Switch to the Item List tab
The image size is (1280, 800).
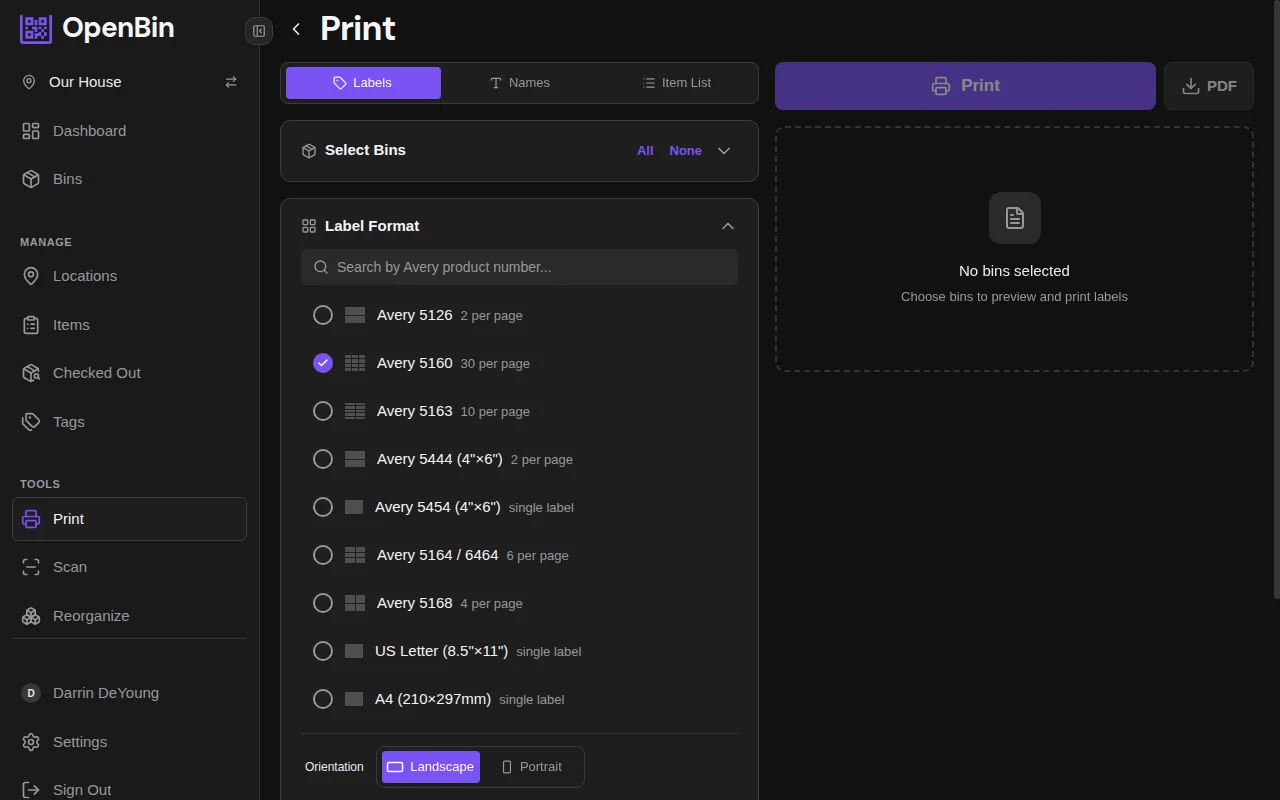(676, 83)
